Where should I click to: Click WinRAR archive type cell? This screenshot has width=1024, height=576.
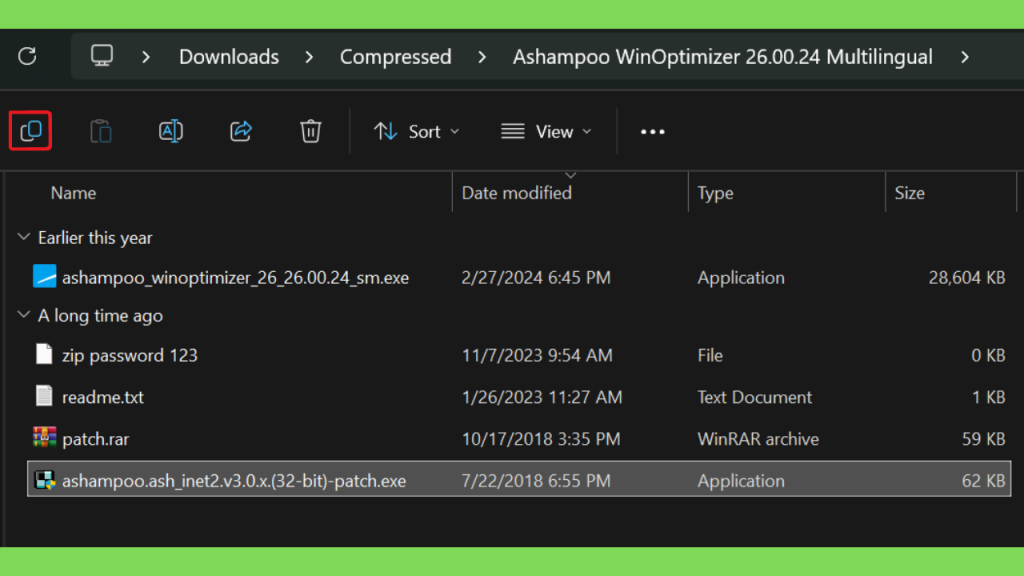coord(758,439)
